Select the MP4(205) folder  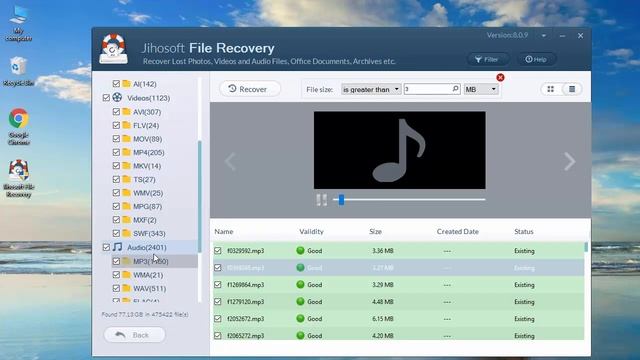pyautogui.click(x=149, y=153)
